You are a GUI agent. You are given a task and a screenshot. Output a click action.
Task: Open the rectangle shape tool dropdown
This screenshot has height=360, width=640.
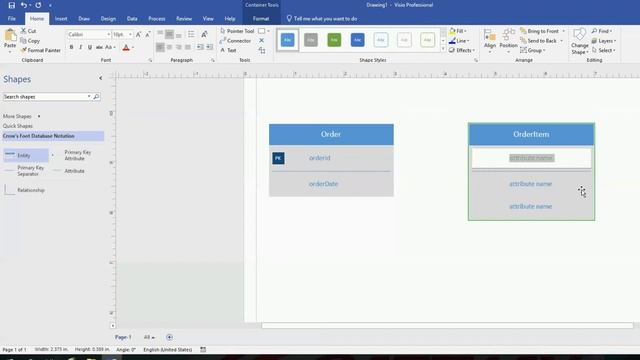[269, 31]
